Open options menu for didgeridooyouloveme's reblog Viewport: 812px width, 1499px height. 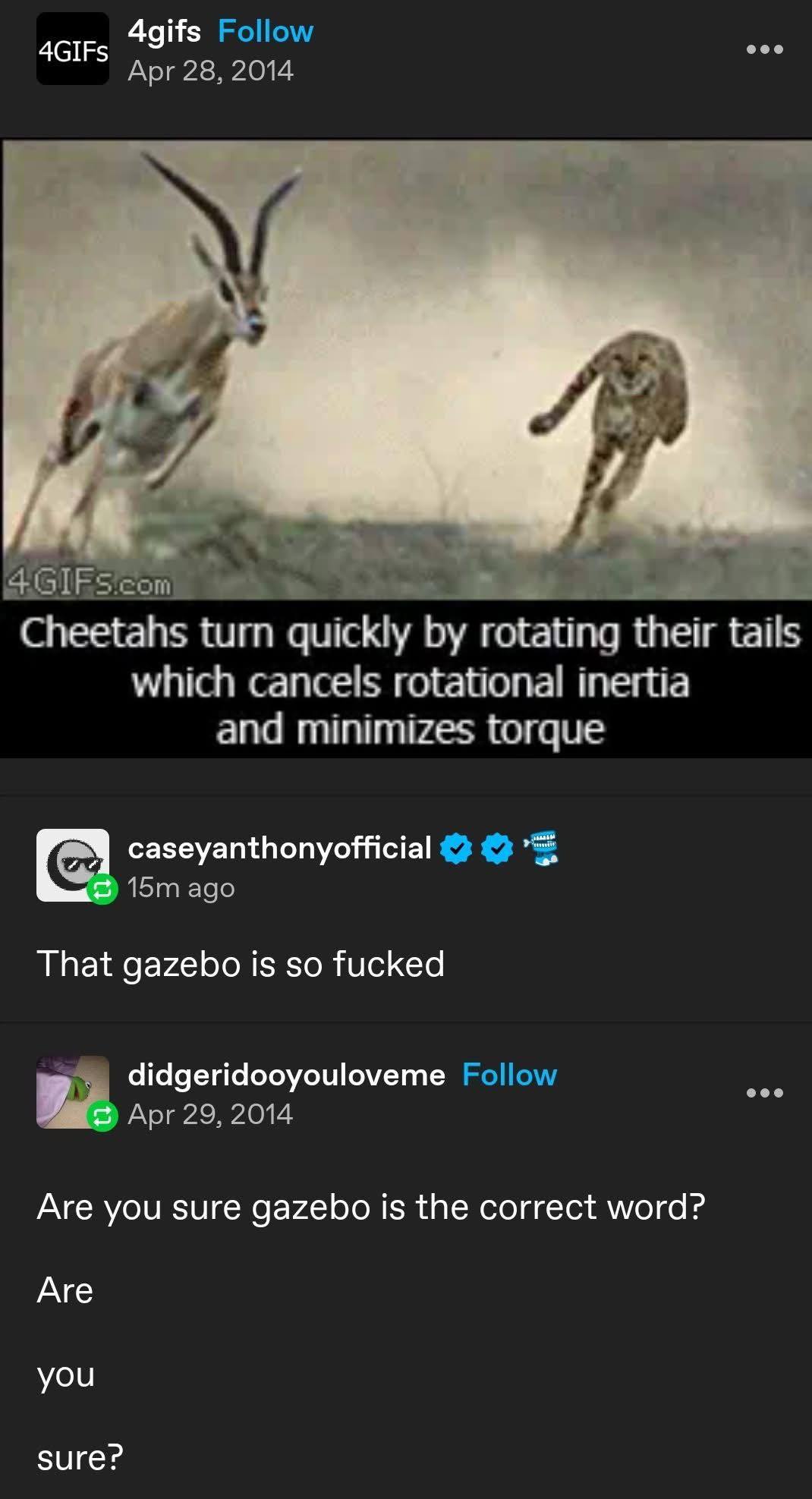764,1093
